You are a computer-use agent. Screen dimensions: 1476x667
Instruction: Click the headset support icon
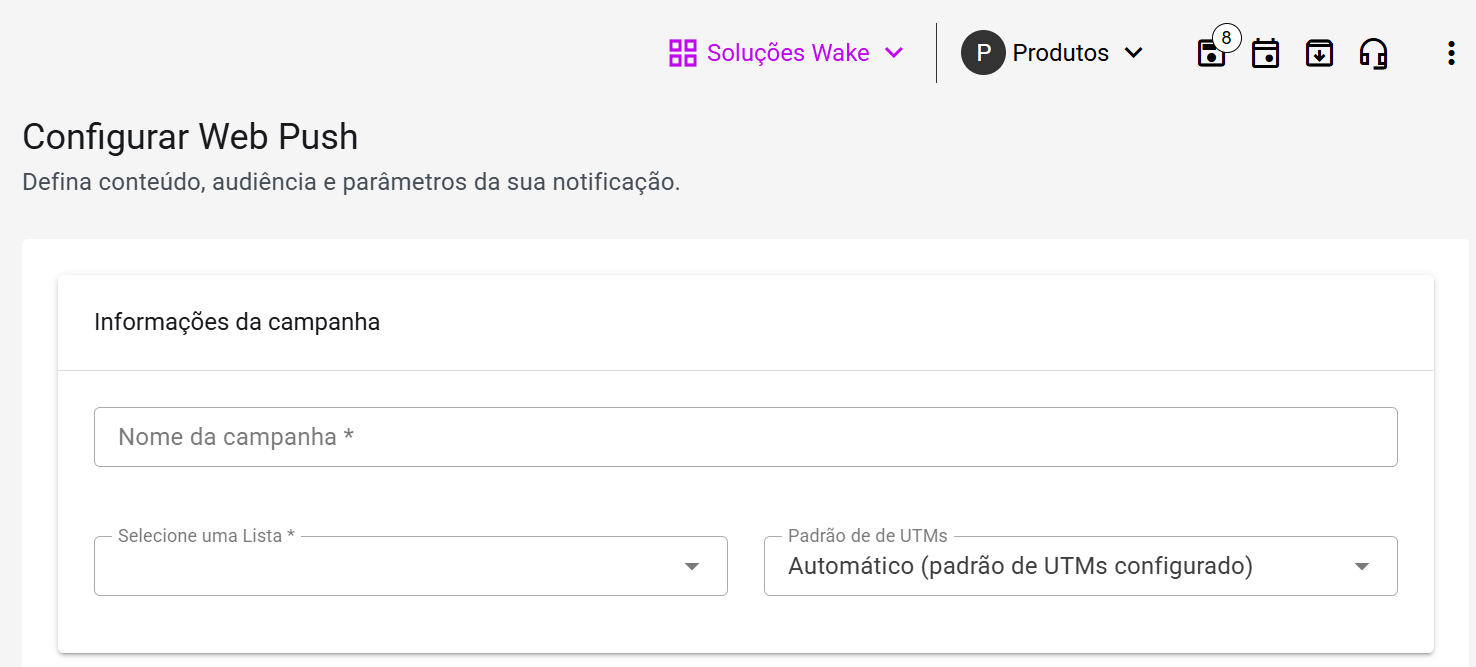tap(1374, 53)
